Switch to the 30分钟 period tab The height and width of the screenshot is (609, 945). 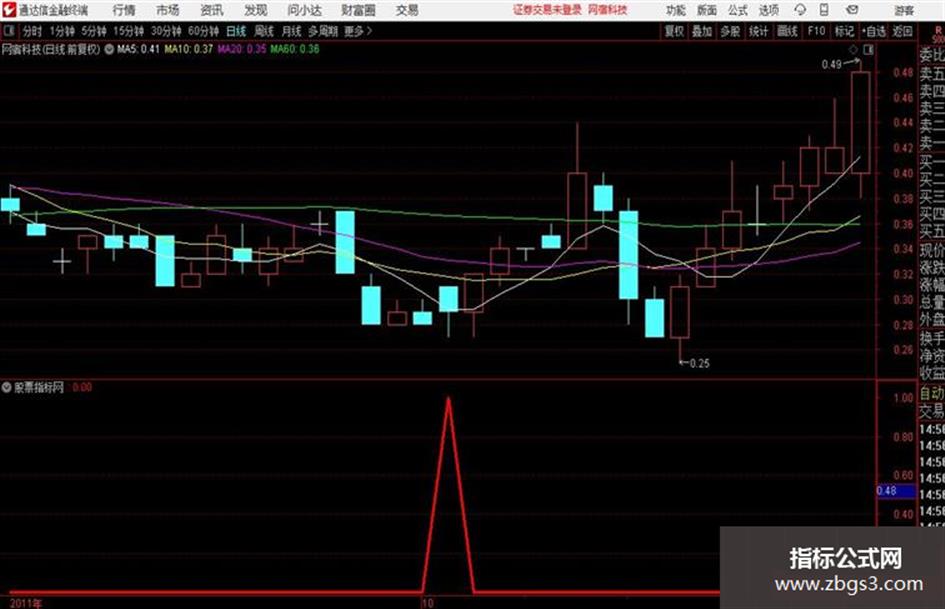(x=166, y=31)
